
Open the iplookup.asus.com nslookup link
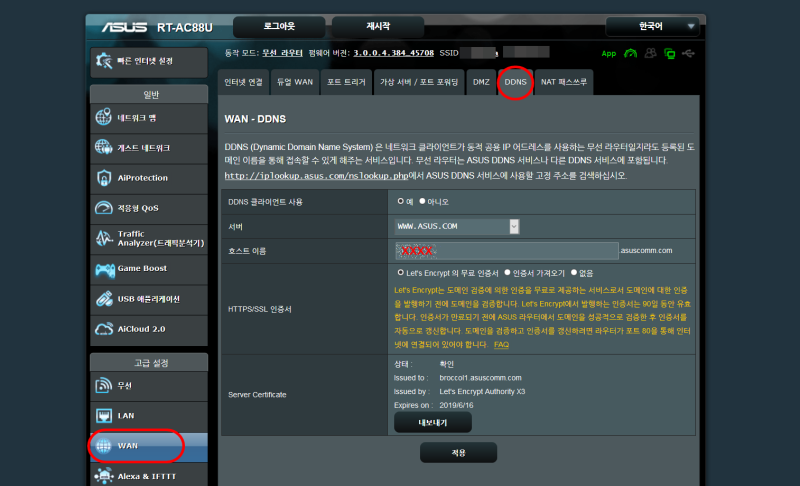click(316, 176)
